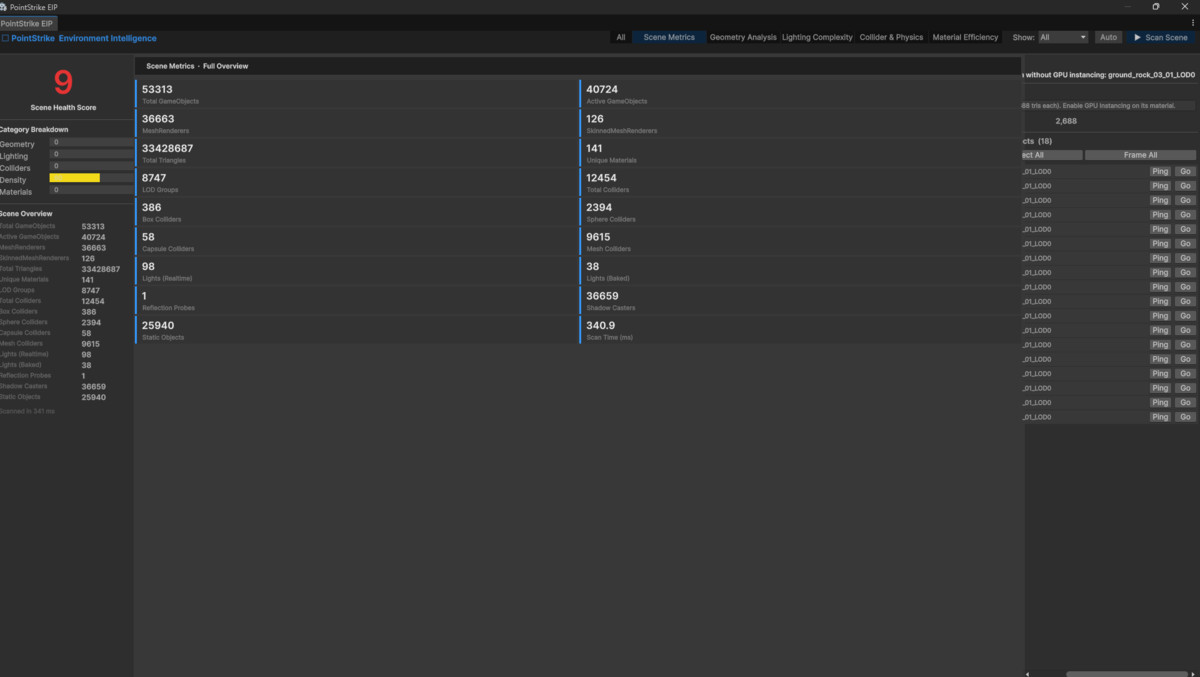This screenshot has height=677, width=1200.
Task: Click the Materials score bar
Action: pyautogui.click(x=92, y=190)
